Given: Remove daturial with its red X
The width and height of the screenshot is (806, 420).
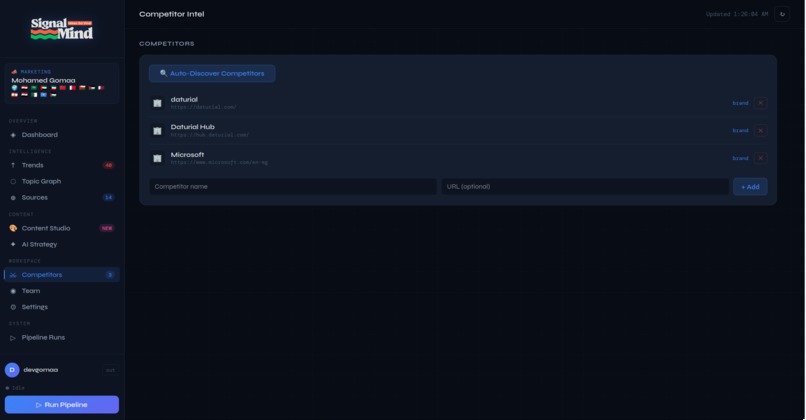Looking at the screenshot, I should 760,103.
